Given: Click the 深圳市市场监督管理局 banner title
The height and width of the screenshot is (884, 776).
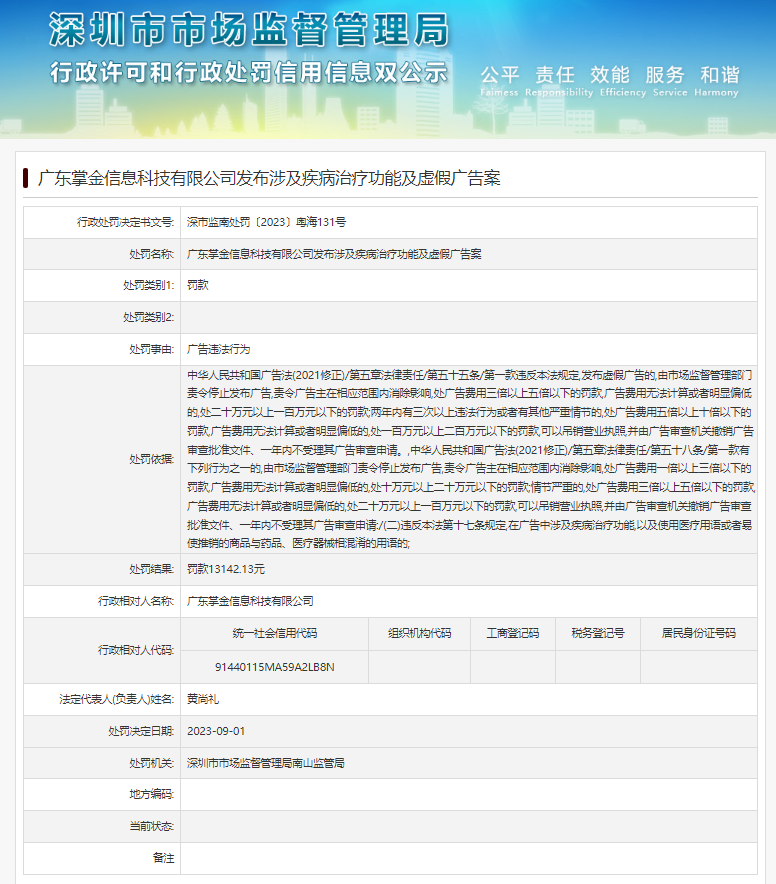Looking at the screenshot, I should pos(249,30).
